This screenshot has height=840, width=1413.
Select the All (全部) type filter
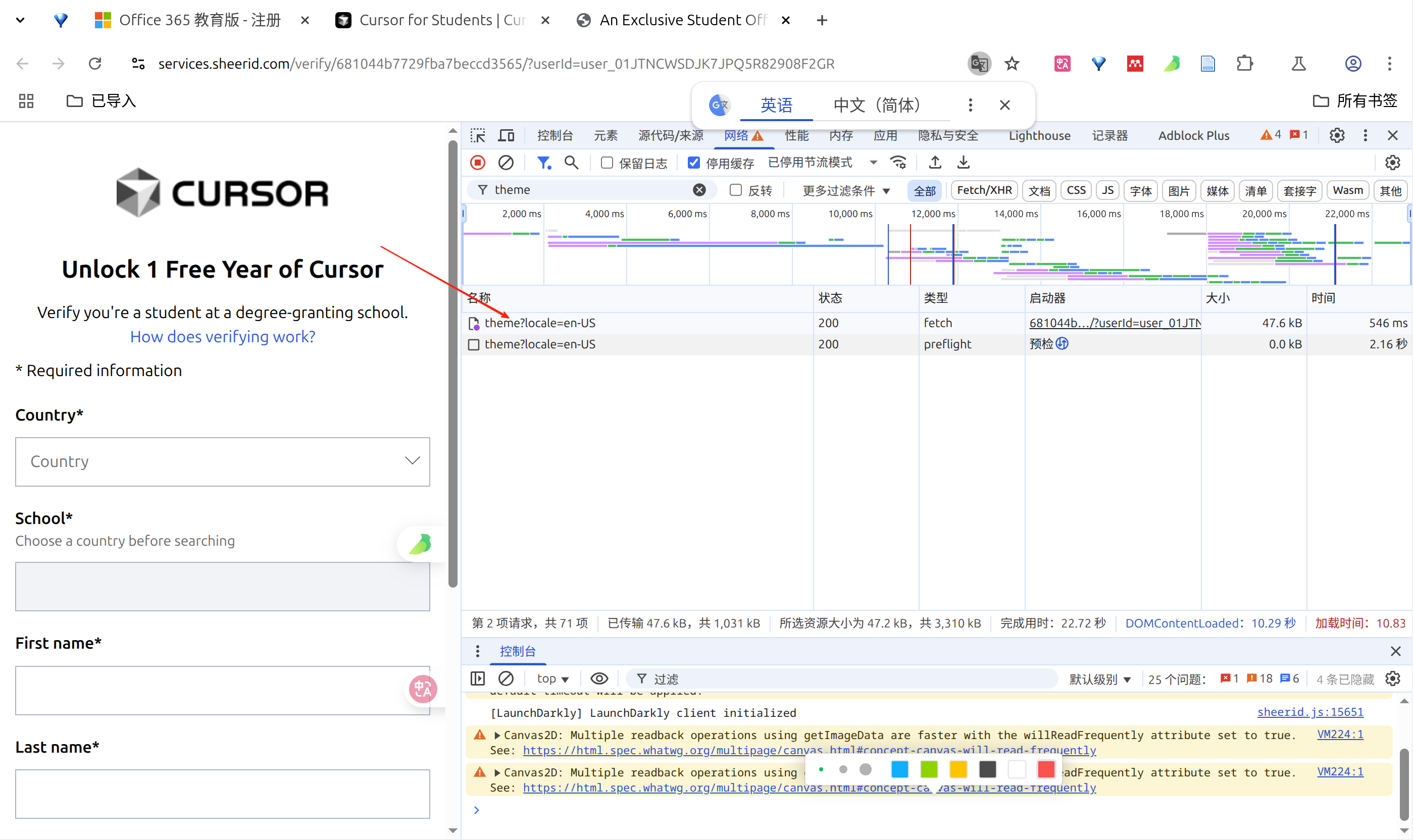click(924, 191)
